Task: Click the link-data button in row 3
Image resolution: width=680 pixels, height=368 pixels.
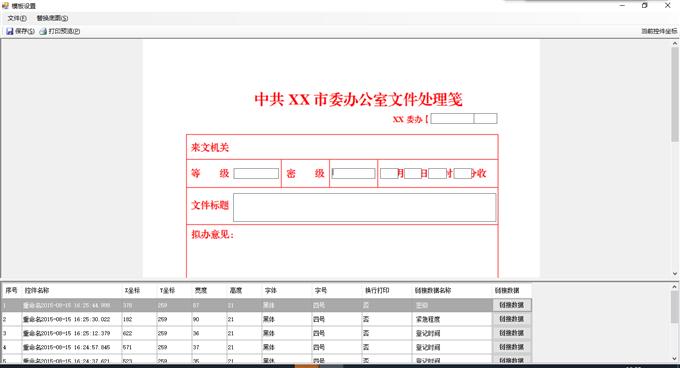Action: 512,333
